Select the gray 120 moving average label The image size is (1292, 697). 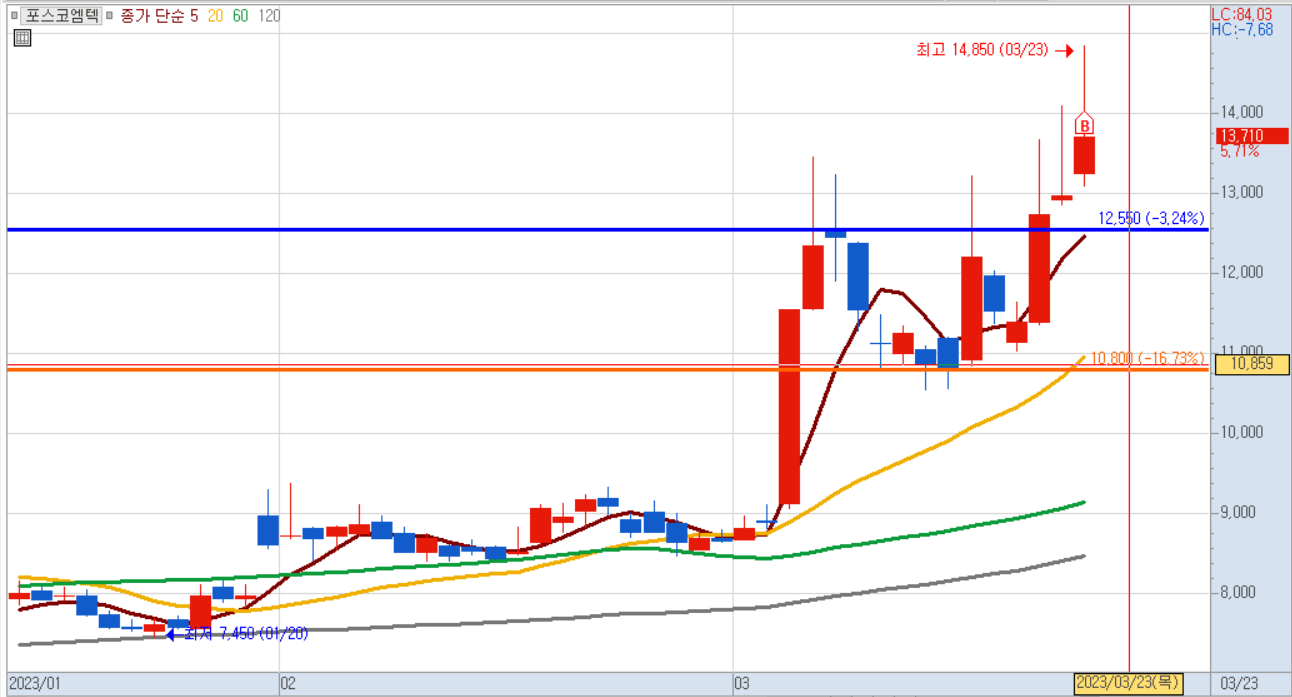click(269, 16)
